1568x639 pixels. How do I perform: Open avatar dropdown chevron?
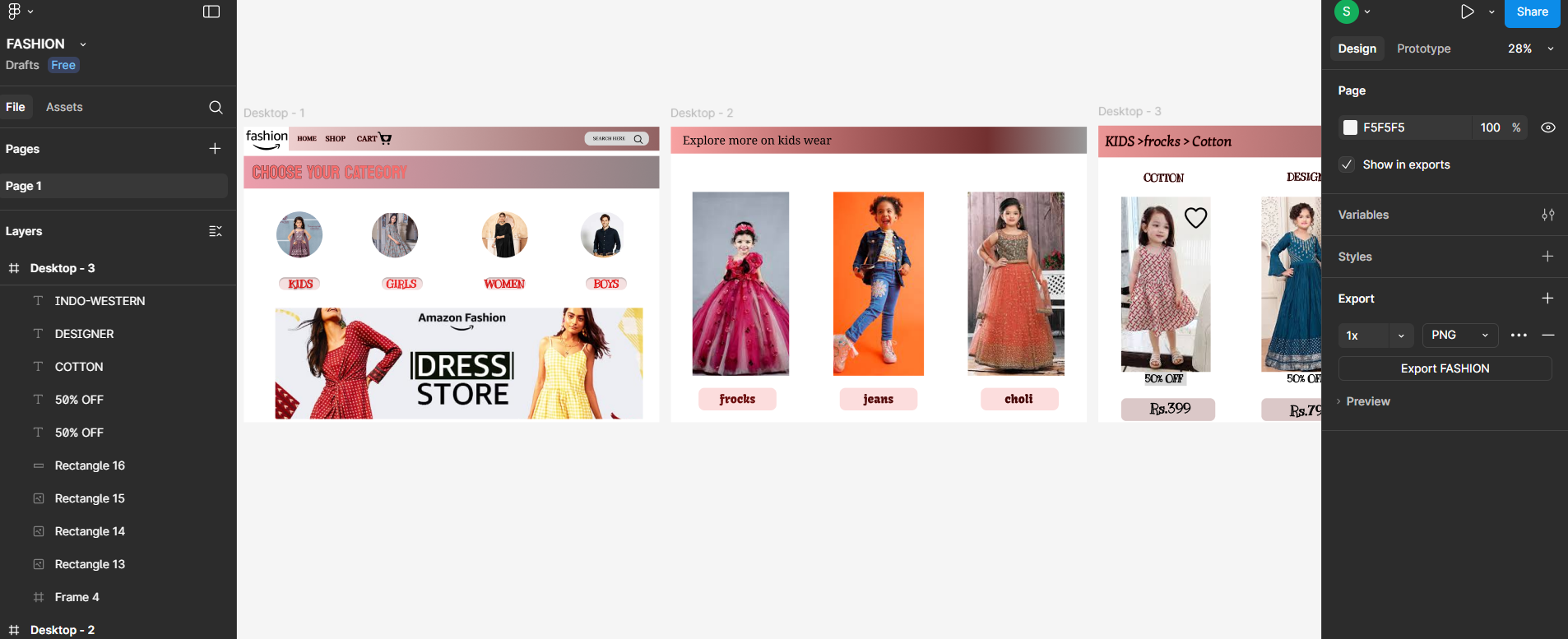(x=1367, y=12)
